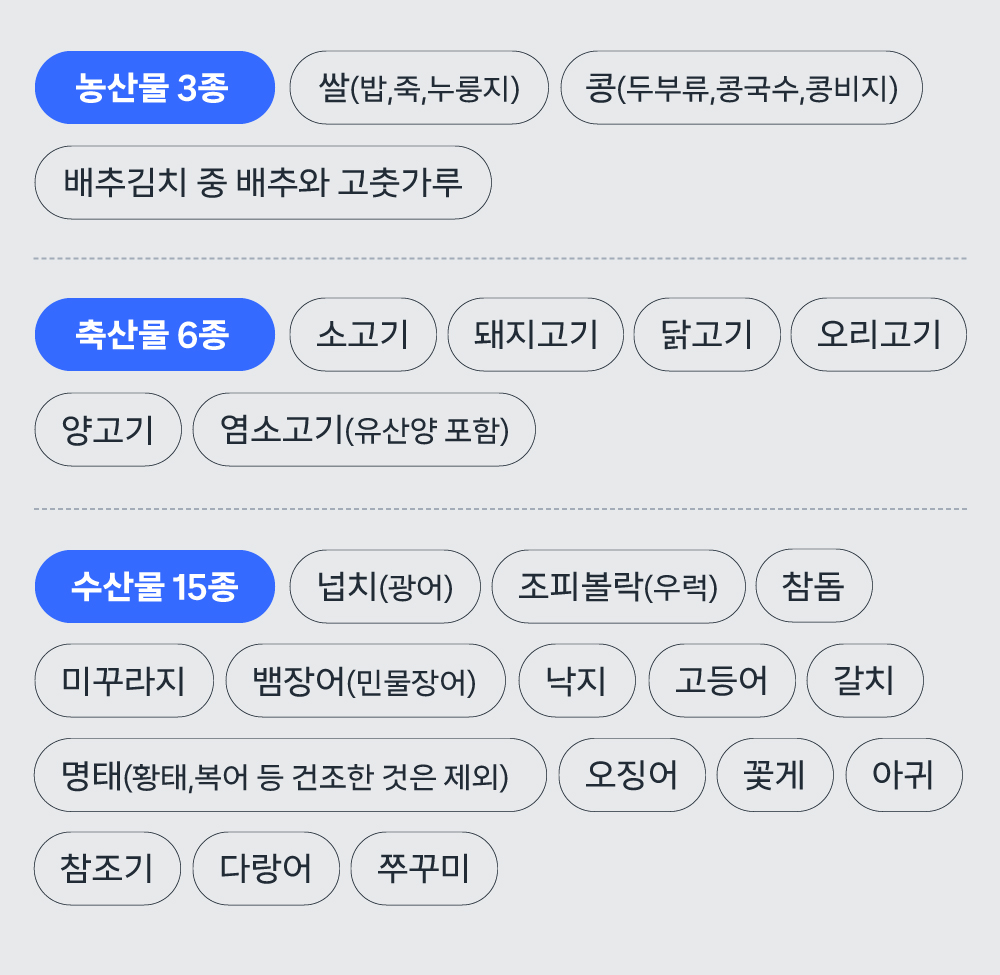This screenshot has height=975, width=1000.
Task: Click the 양고기 chip
Action: click(x=108, y=429)
